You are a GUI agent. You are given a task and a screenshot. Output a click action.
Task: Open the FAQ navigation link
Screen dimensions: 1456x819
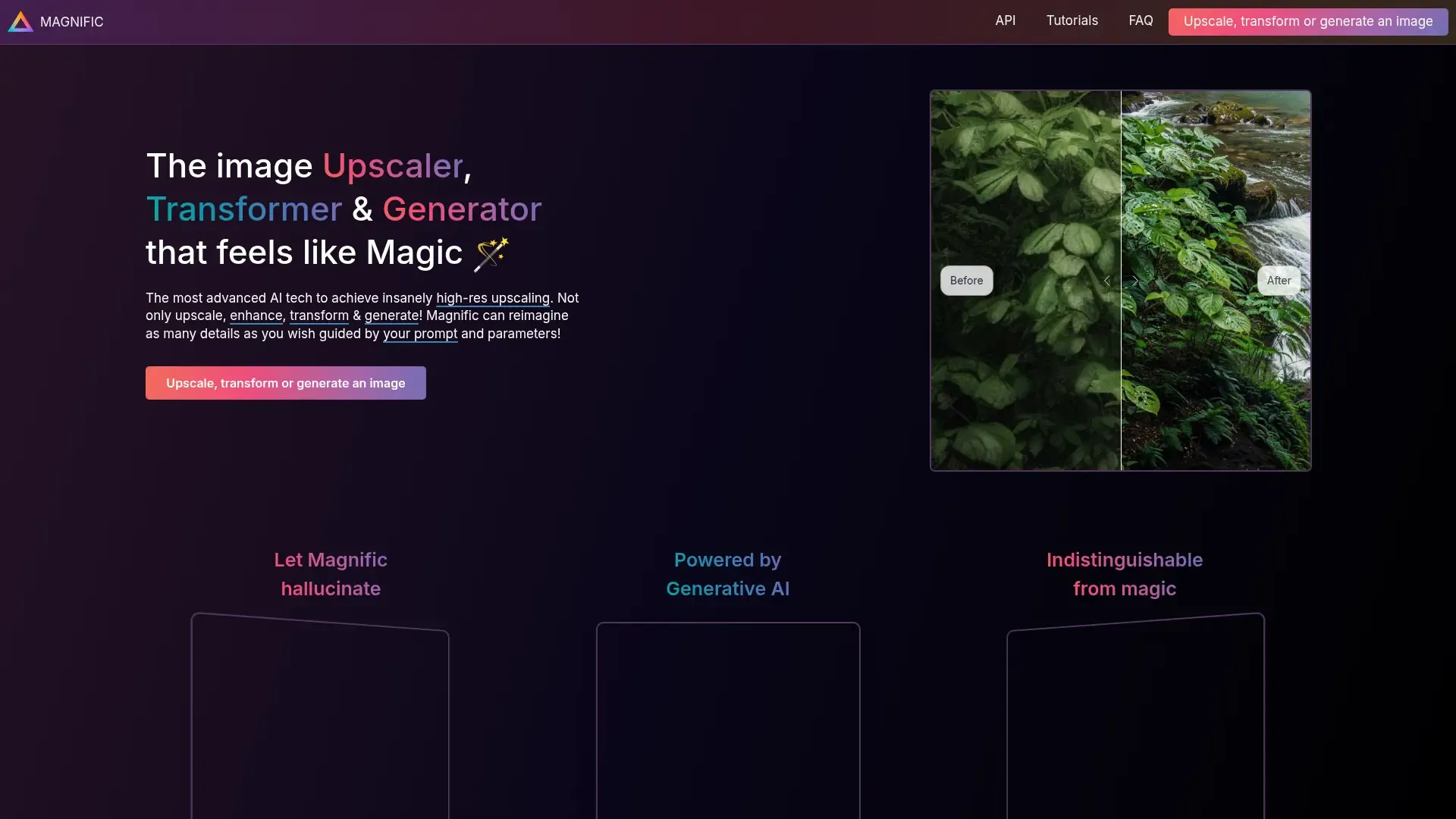tap(1140, 21)
